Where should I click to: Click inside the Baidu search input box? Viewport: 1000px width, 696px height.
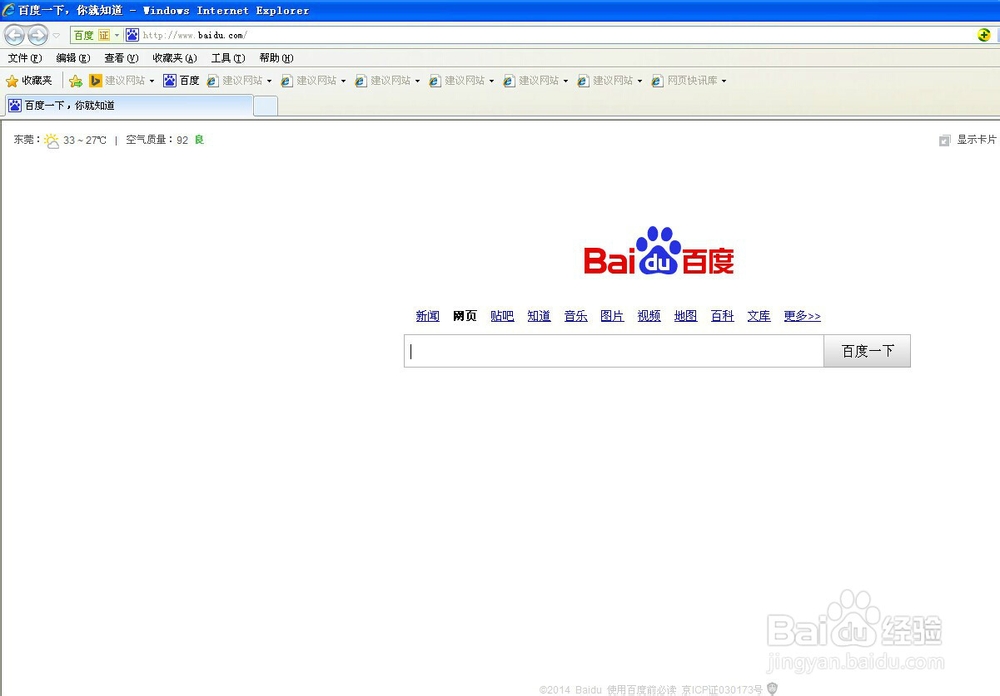[614, 351]
